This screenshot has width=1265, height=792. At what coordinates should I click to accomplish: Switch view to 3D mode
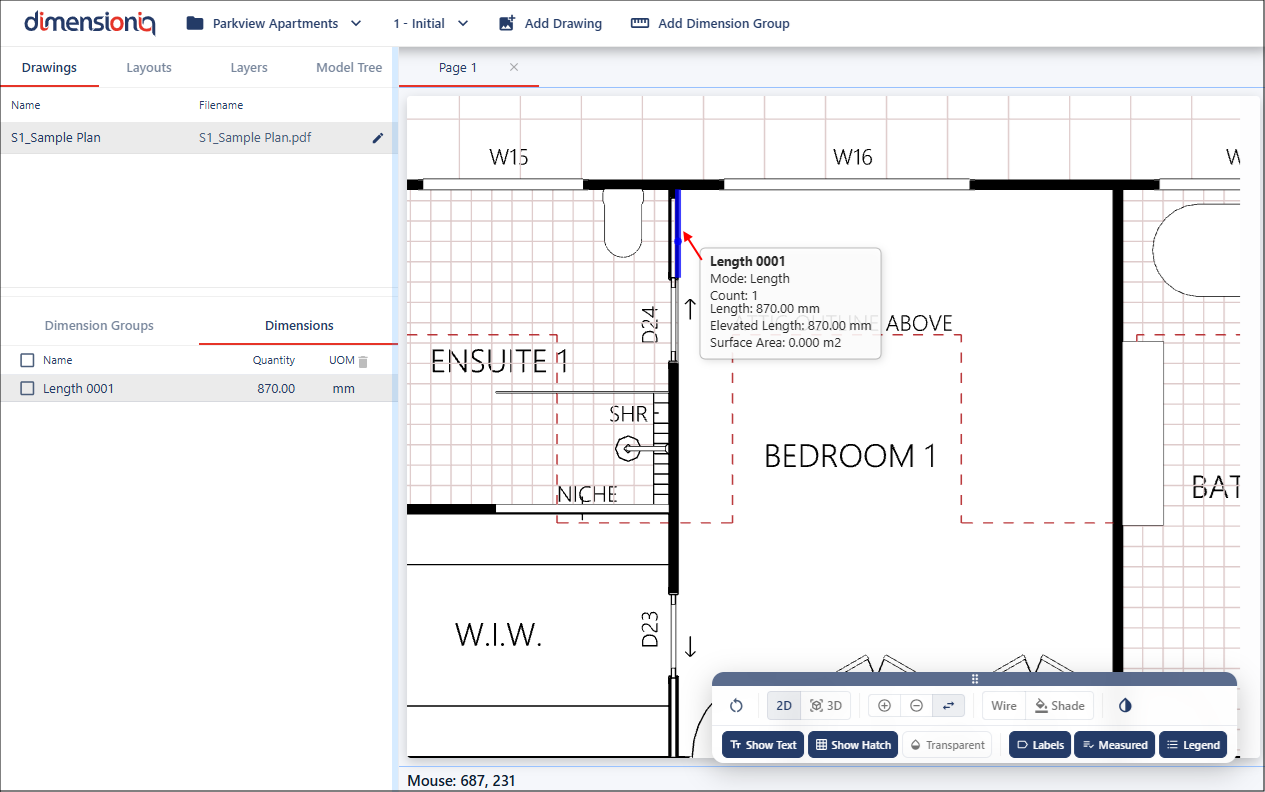pyautogui.click(x=826, y=706)
